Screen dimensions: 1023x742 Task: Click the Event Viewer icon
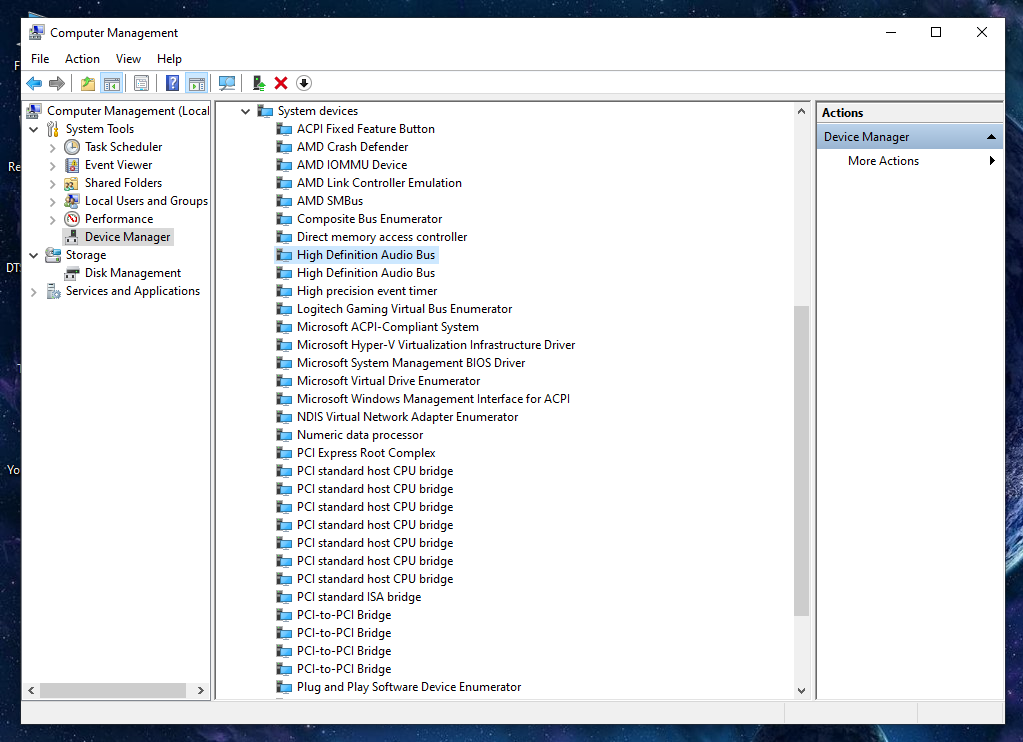pyautogui.click(x=72, y=165)
